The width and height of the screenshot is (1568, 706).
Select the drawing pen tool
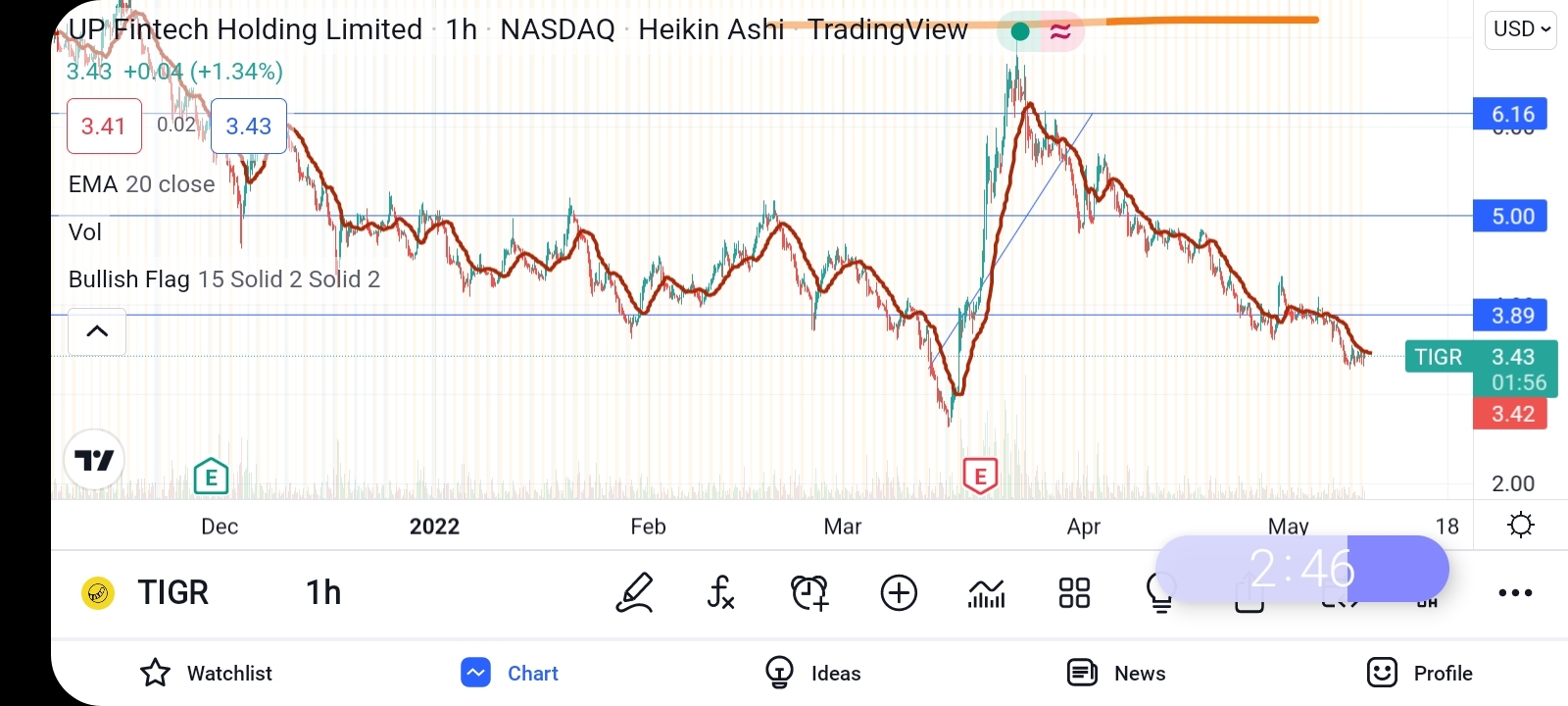634,592
